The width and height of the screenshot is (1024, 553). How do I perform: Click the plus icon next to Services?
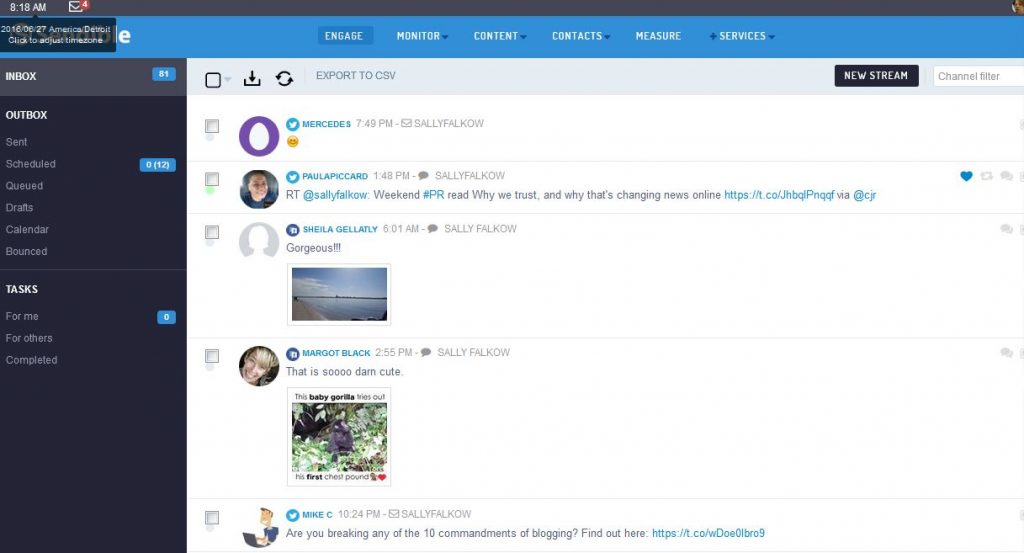coord(713,36)
